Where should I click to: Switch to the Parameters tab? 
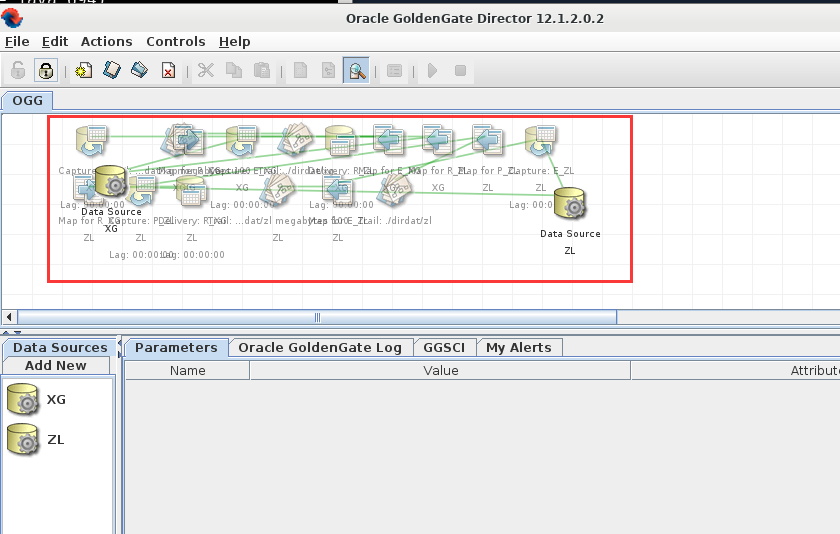pos(176,348)
